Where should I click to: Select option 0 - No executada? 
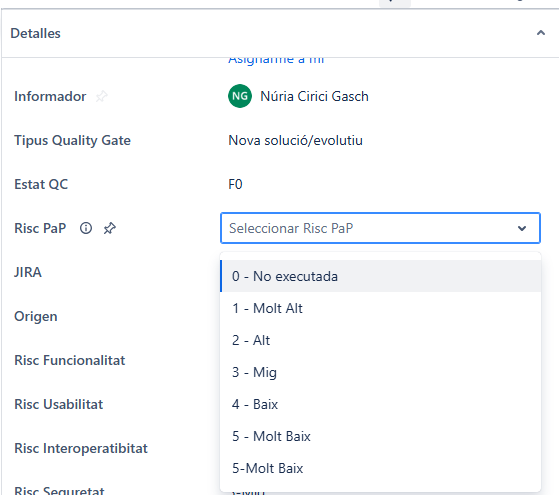click(x=380, y=276)
